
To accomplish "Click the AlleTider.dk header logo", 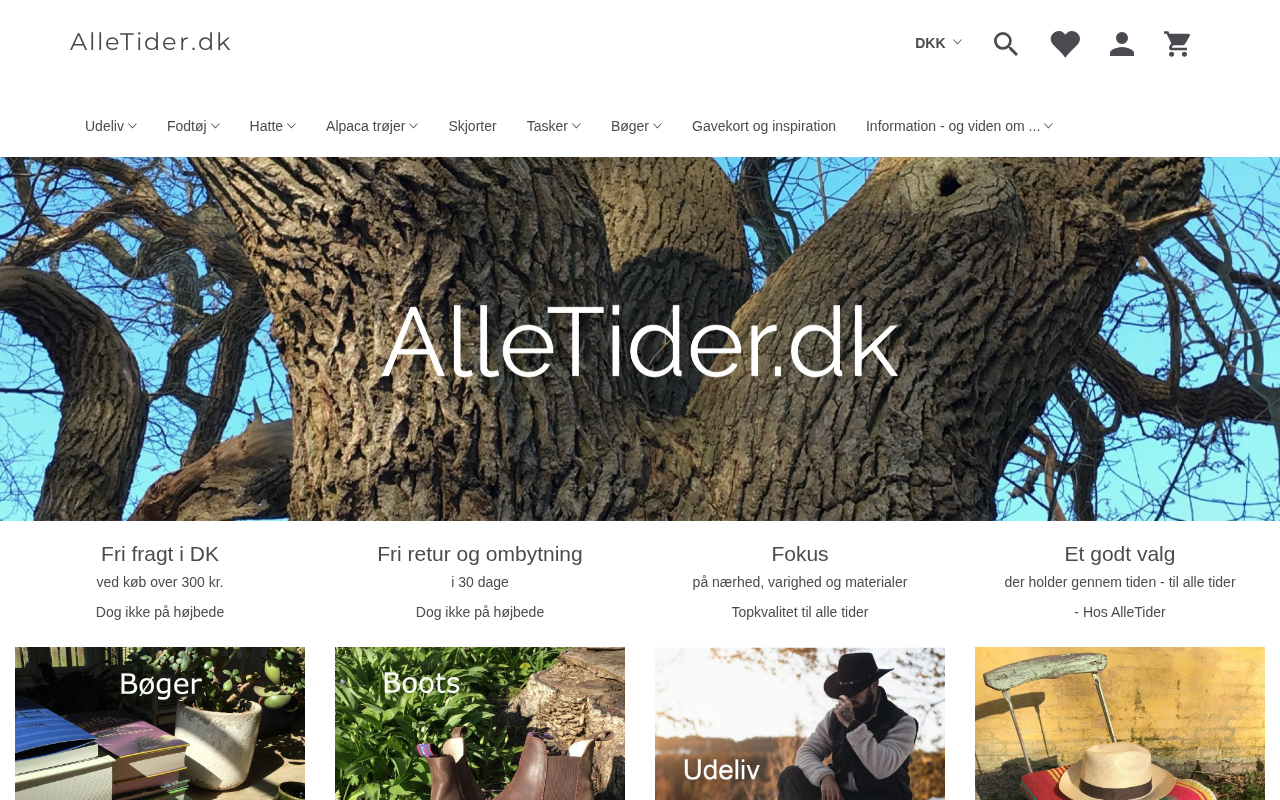I will click(x=150, y=42).
